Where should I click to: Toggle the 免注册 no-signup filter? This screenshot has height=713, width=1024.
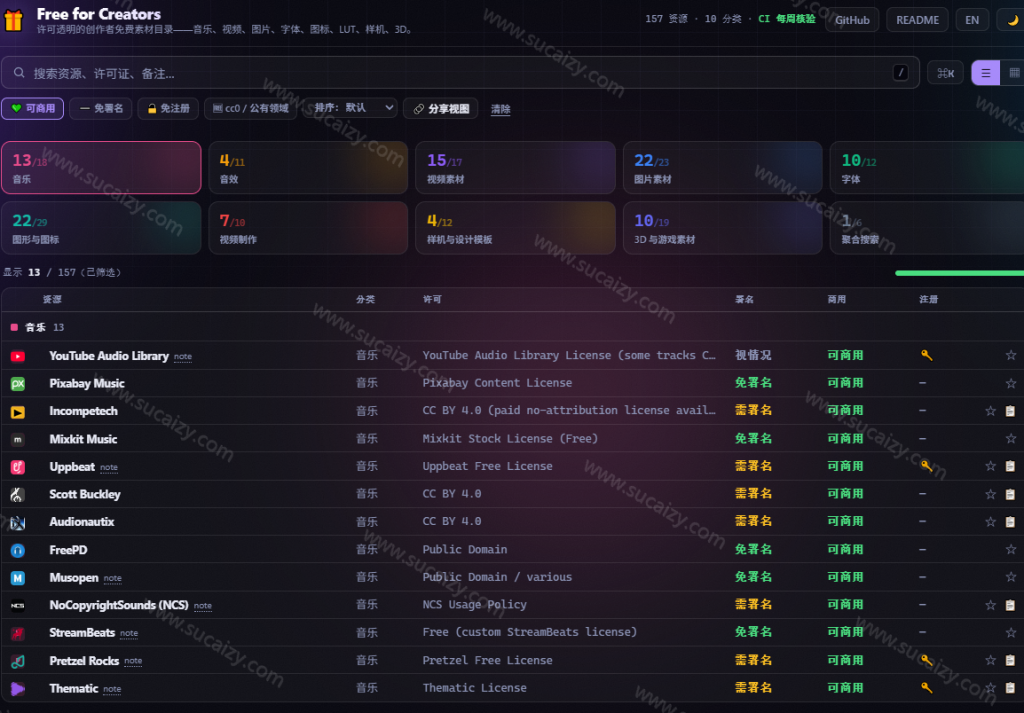tap(168, 108)
